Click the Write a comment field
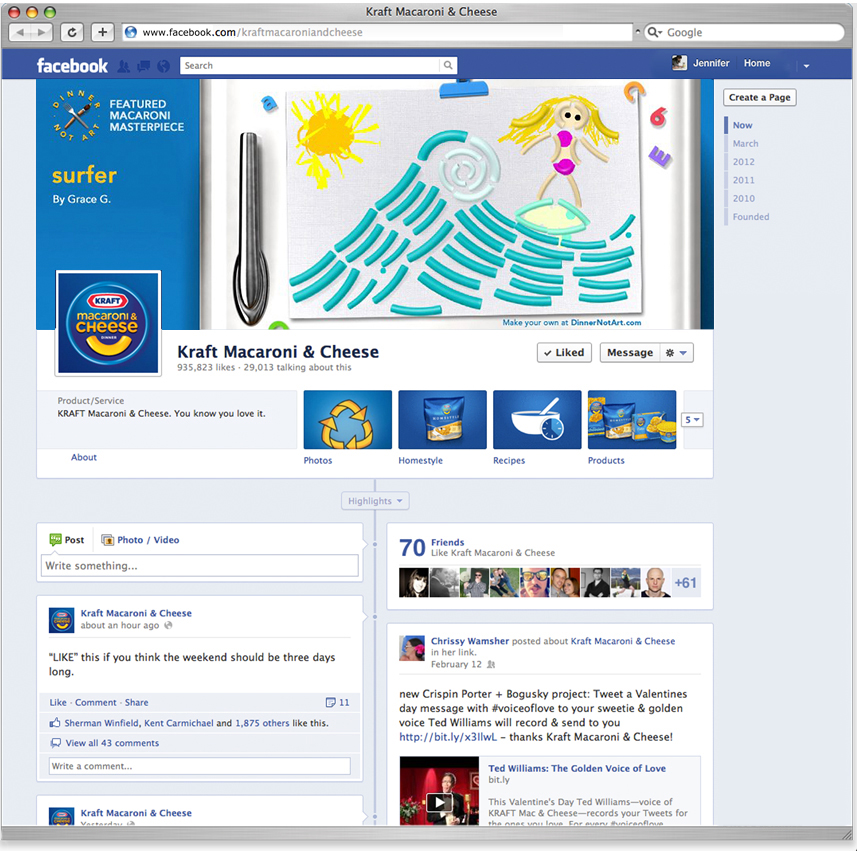 [x=199, y=766]
